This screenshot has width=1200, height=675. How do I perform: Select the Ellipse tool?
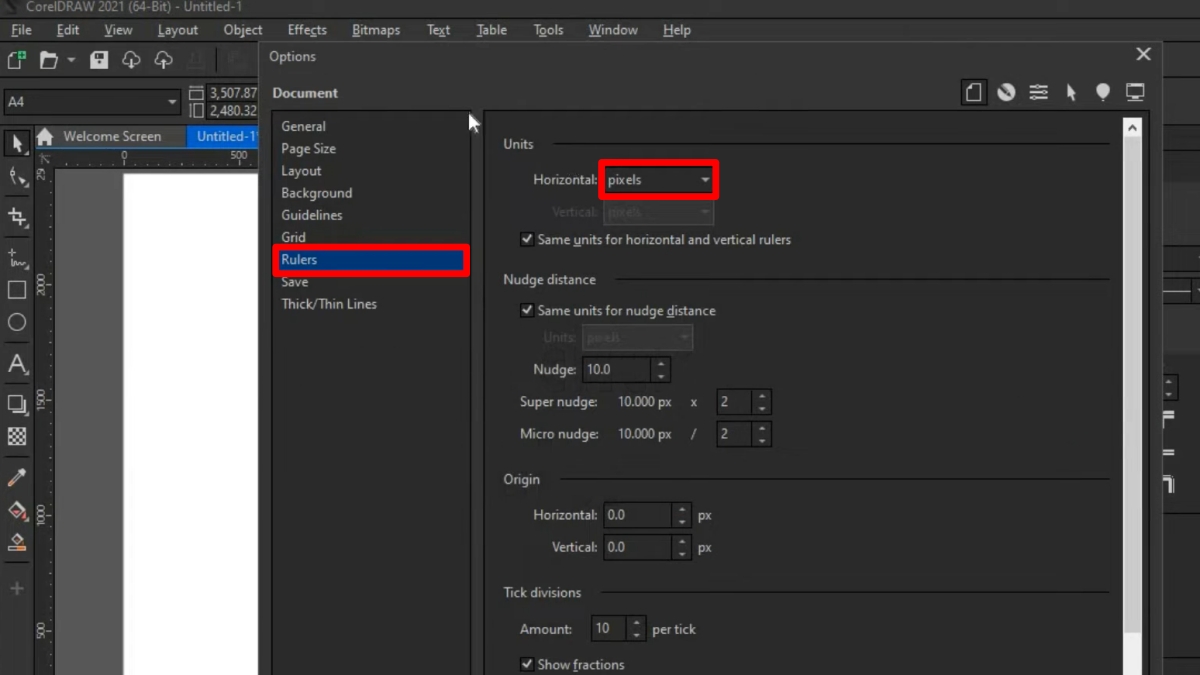point(17,322)
